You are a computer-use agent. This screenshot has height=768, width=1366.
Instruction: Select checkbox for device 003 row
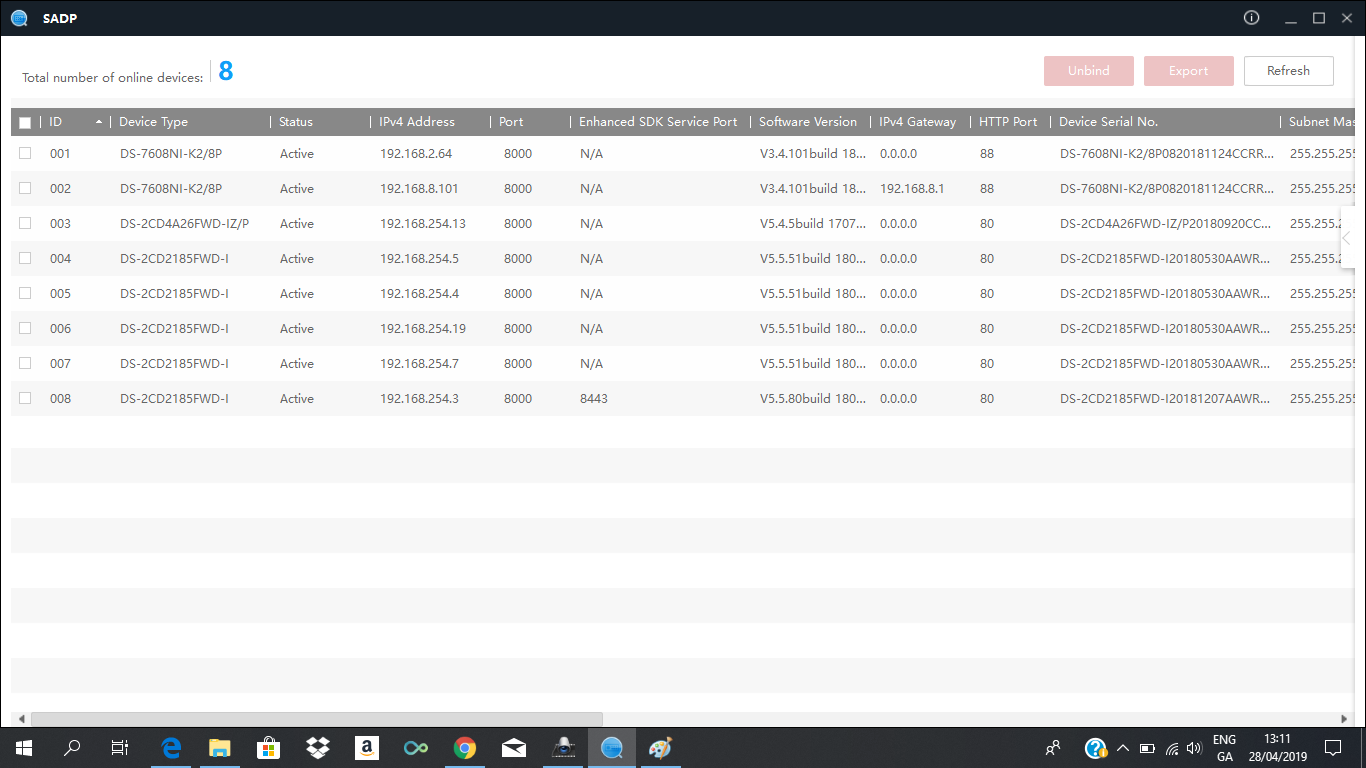click(25, 223)
